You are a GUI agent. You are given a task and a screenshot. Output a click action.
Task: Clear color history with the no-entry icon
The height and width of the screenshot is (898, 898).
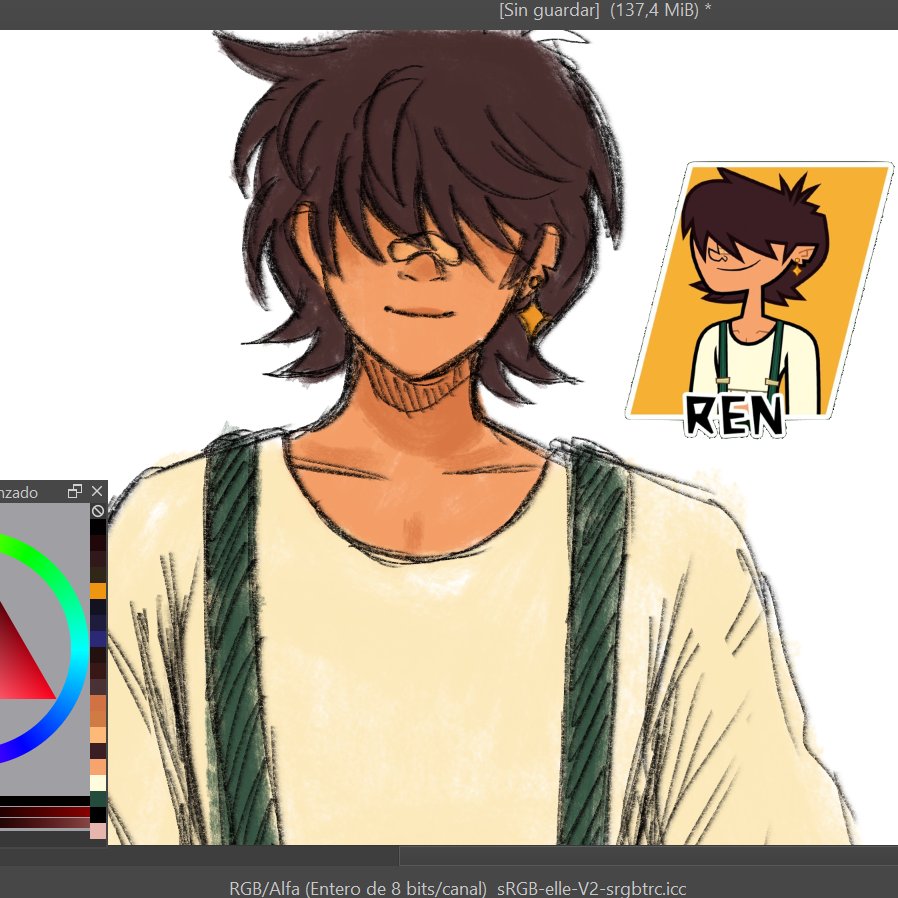[98, 510]
